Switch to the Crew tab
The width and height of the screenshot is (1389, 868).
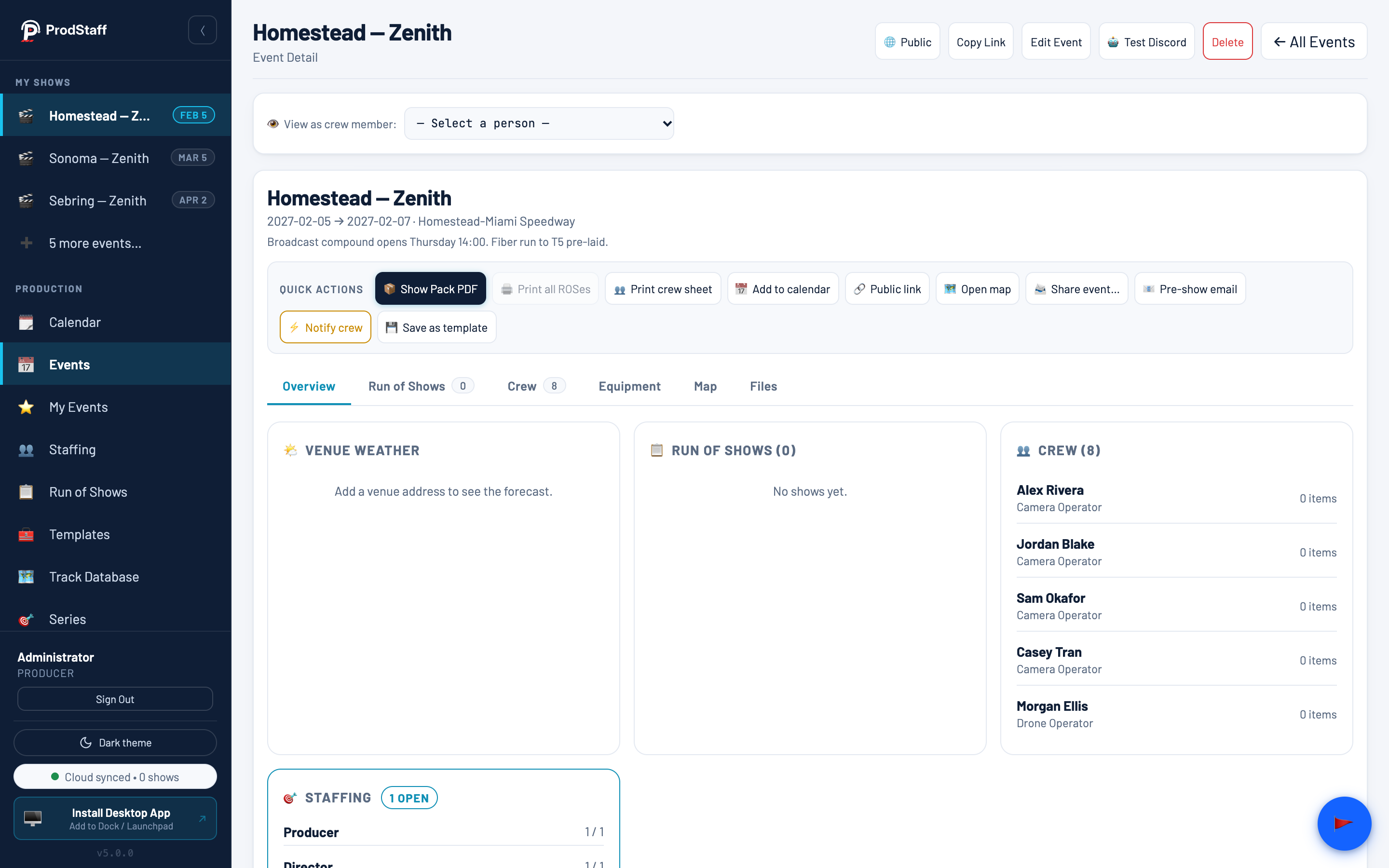coord(536,386)
